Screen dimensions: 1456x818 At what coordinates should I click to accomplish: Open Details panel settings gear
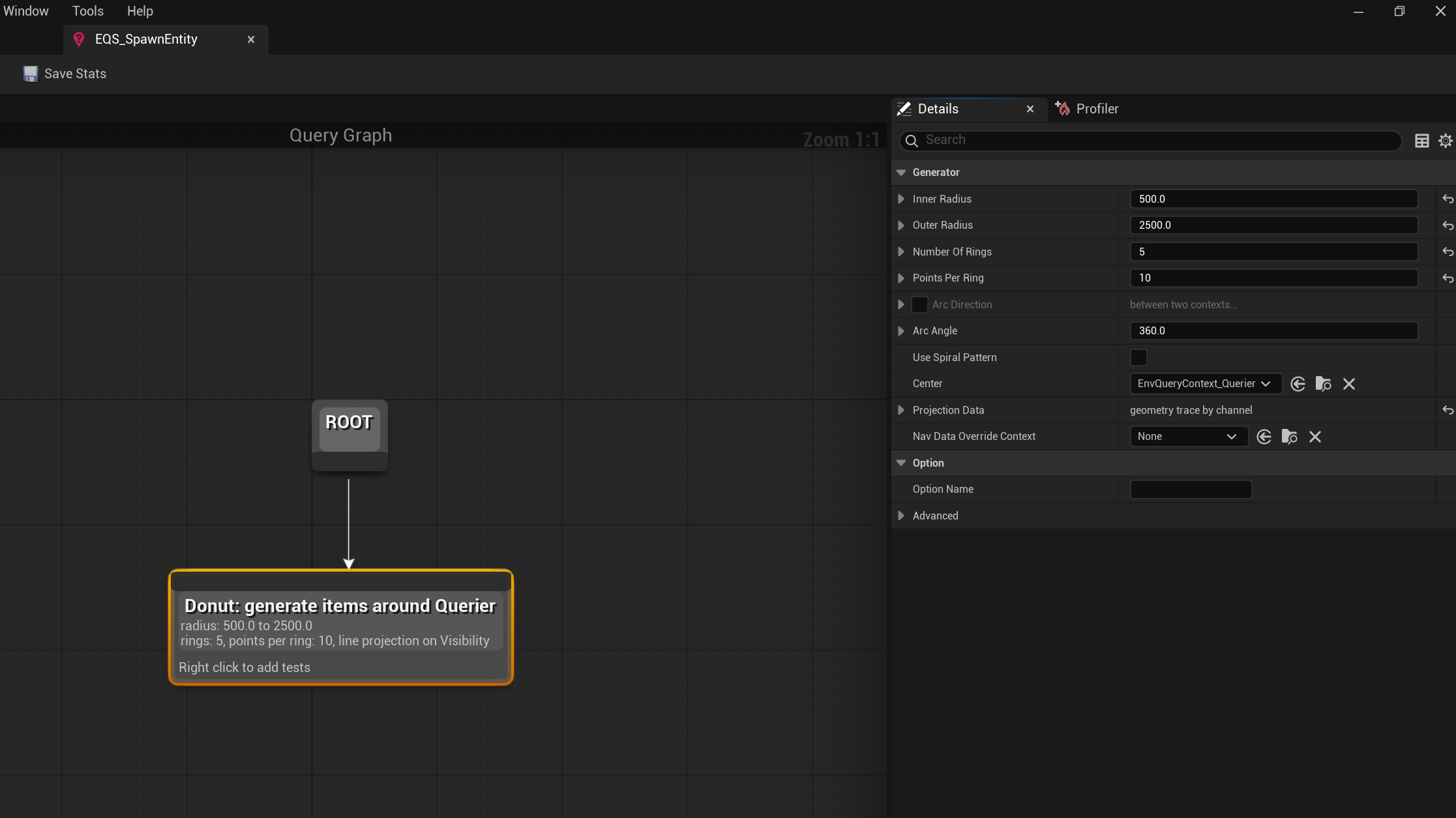(1446, 141)
